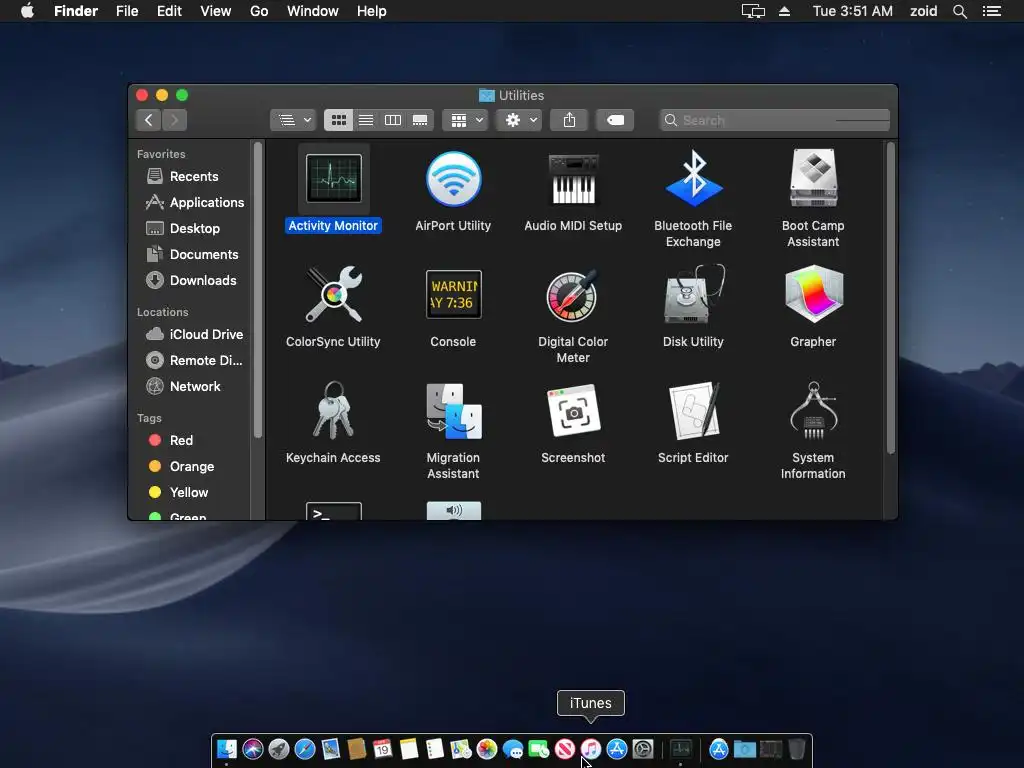Open AirPort Utility app icon
The height and width of the screenshot is (768, 1024).
pyautogui.click(x=453, y=179)
